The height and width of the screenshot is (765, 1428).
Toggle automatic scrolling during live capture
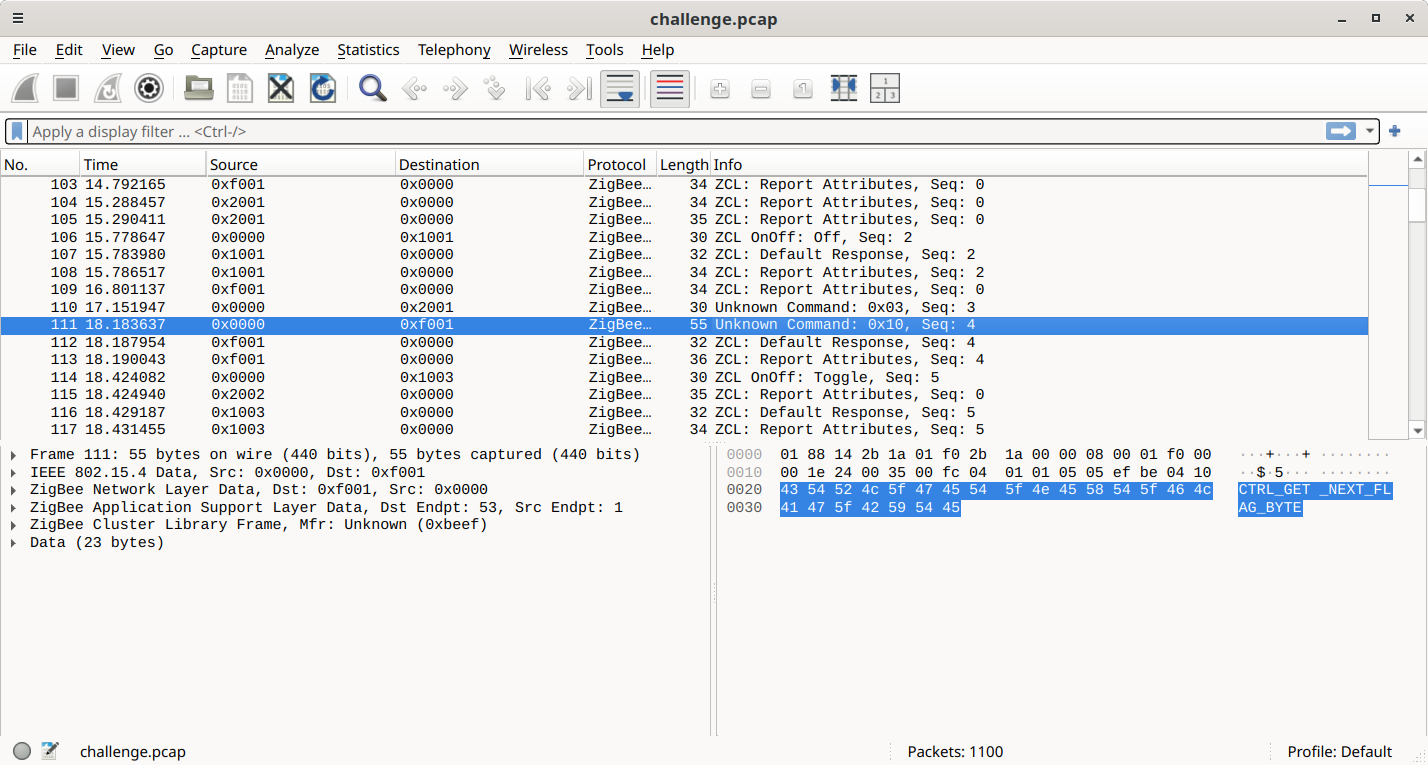point(619,88)
